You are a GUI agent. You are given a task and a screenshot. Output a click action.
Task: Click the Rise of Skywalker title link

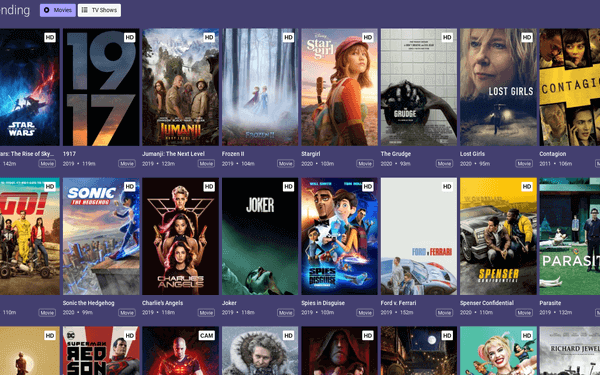click(x=27, y=154)
